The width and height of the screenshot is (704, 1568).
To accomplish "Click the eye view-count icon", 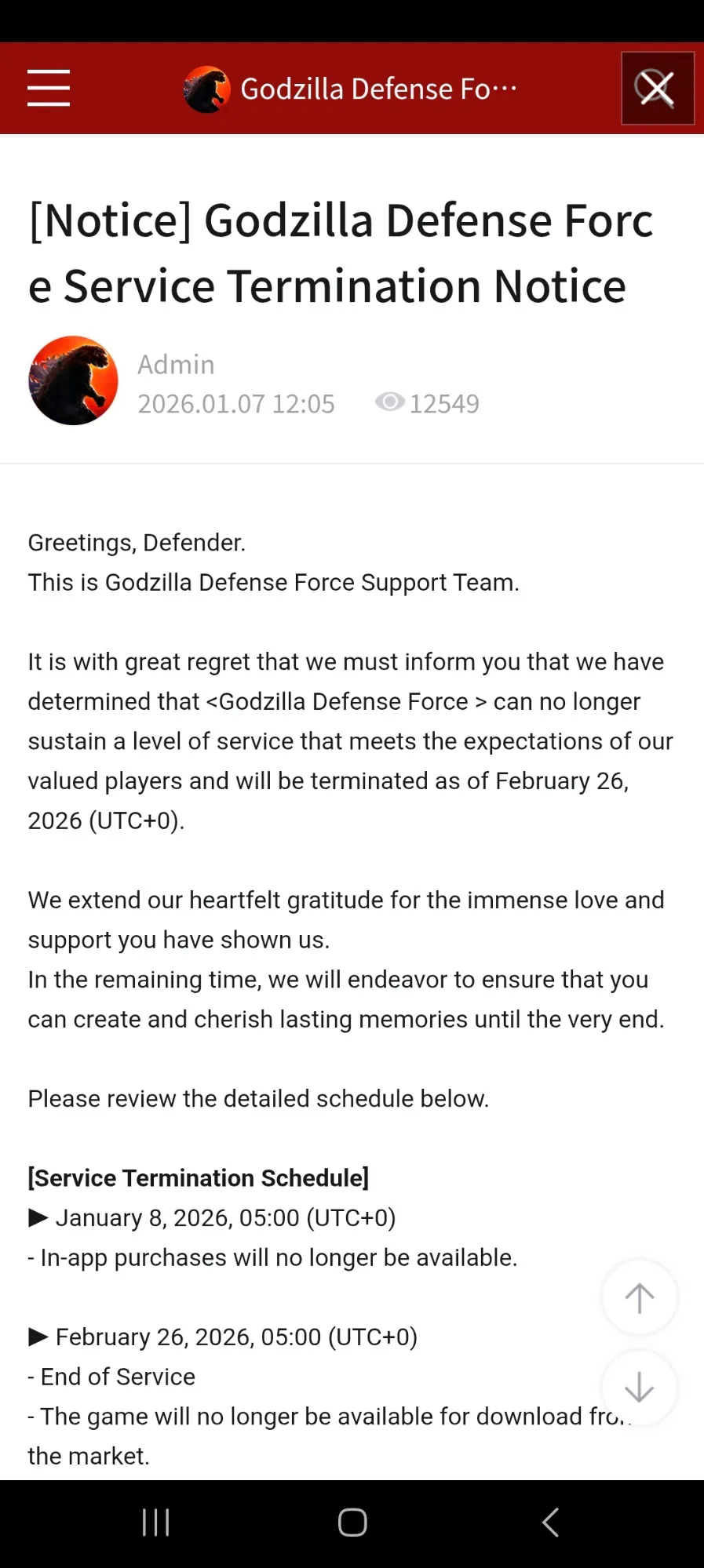I will click(x=389, y=402).
